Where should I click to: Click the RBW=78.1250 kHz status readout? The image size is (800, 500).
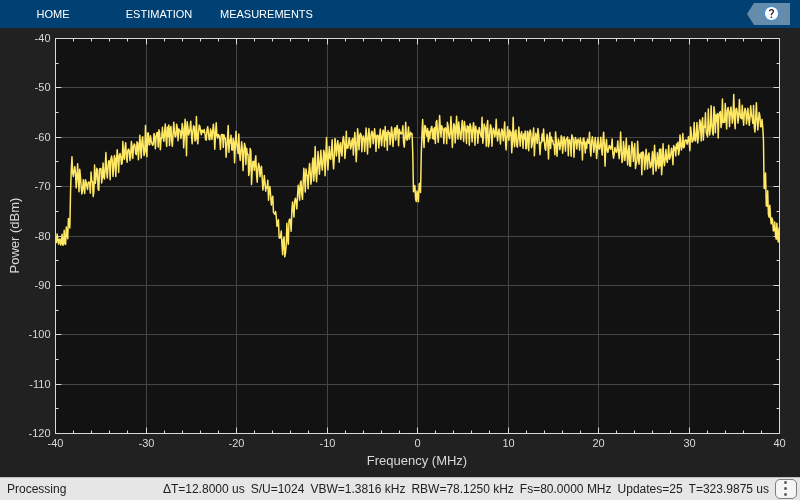(x=462, y=489)
